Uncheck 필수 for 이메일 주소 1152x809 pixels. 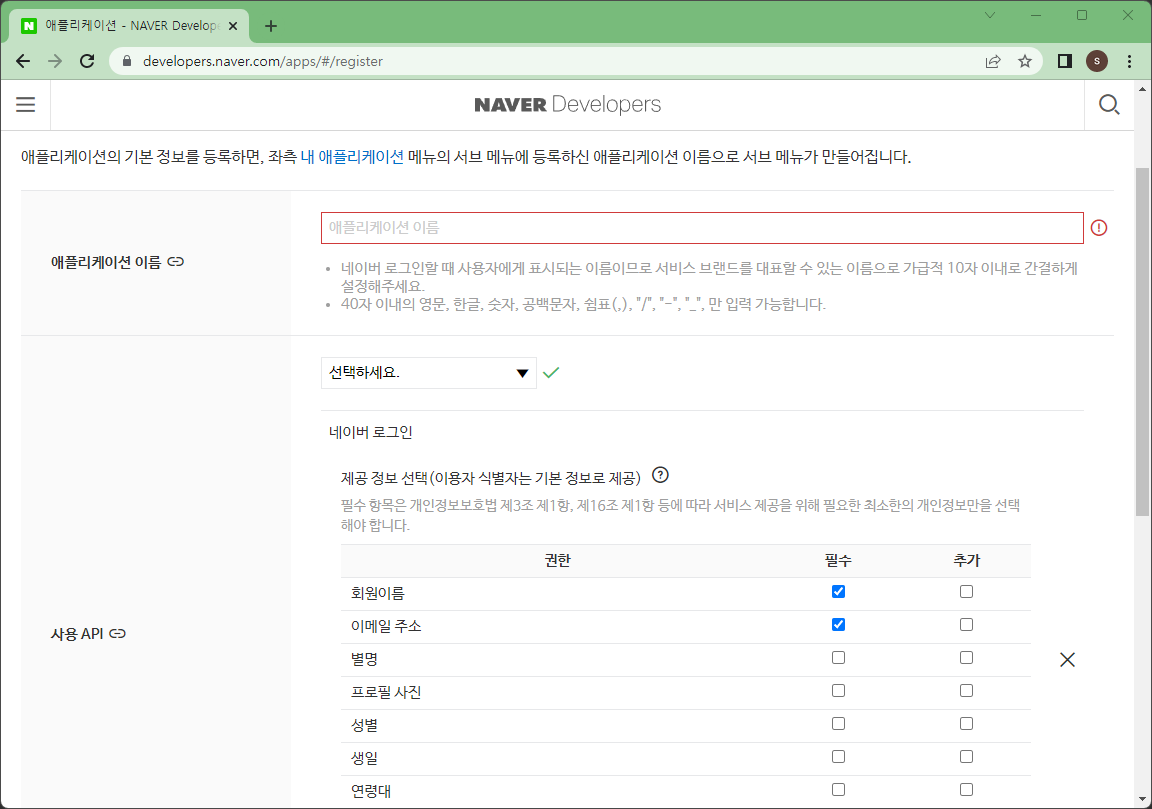point(838,625)
